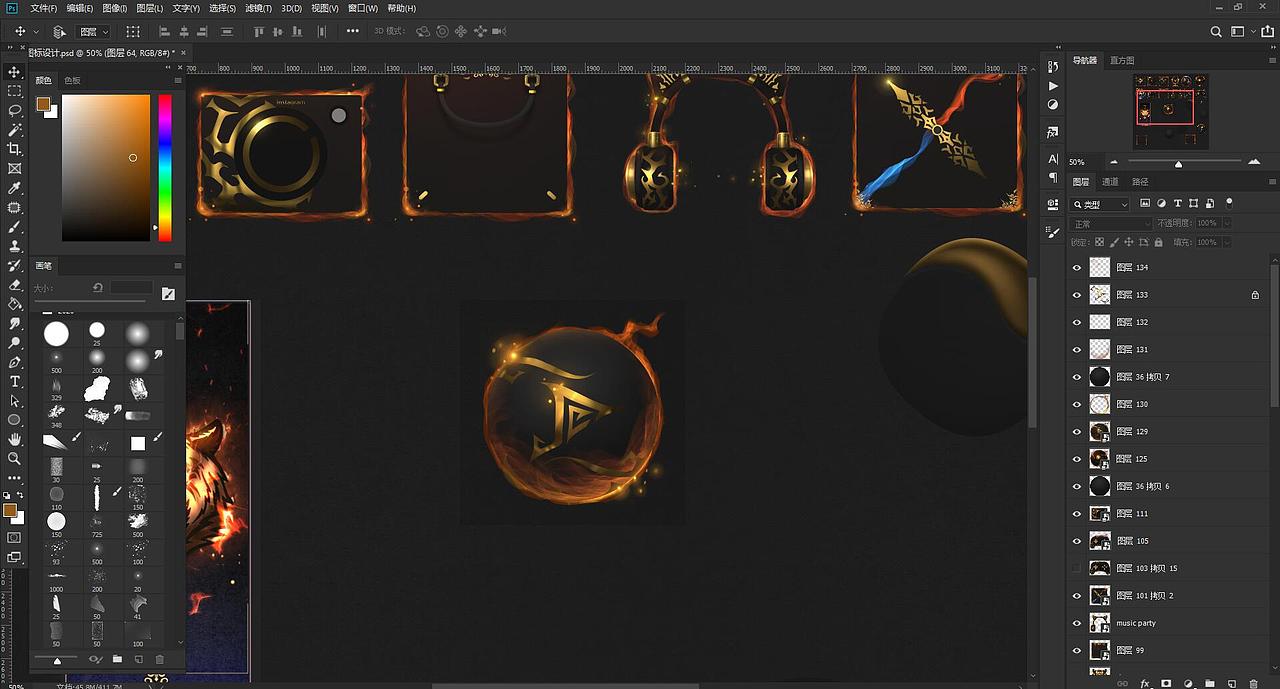Open the Character panel icon in dock
Image resolution: width=1280 pixels, height=689 pixels.
(1053, 159)
